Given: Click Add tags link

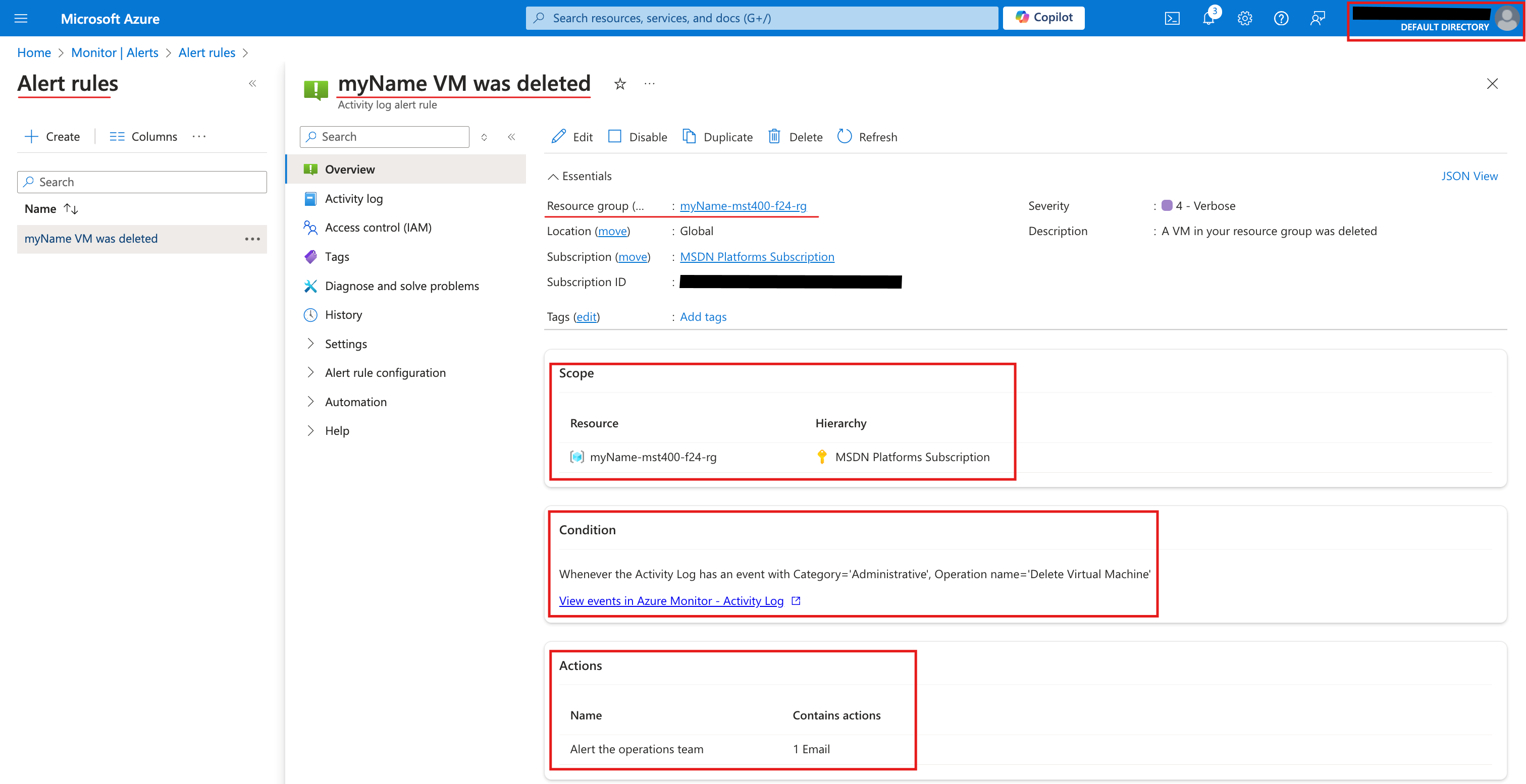Looking at the screenshot, I should (703, 317).
